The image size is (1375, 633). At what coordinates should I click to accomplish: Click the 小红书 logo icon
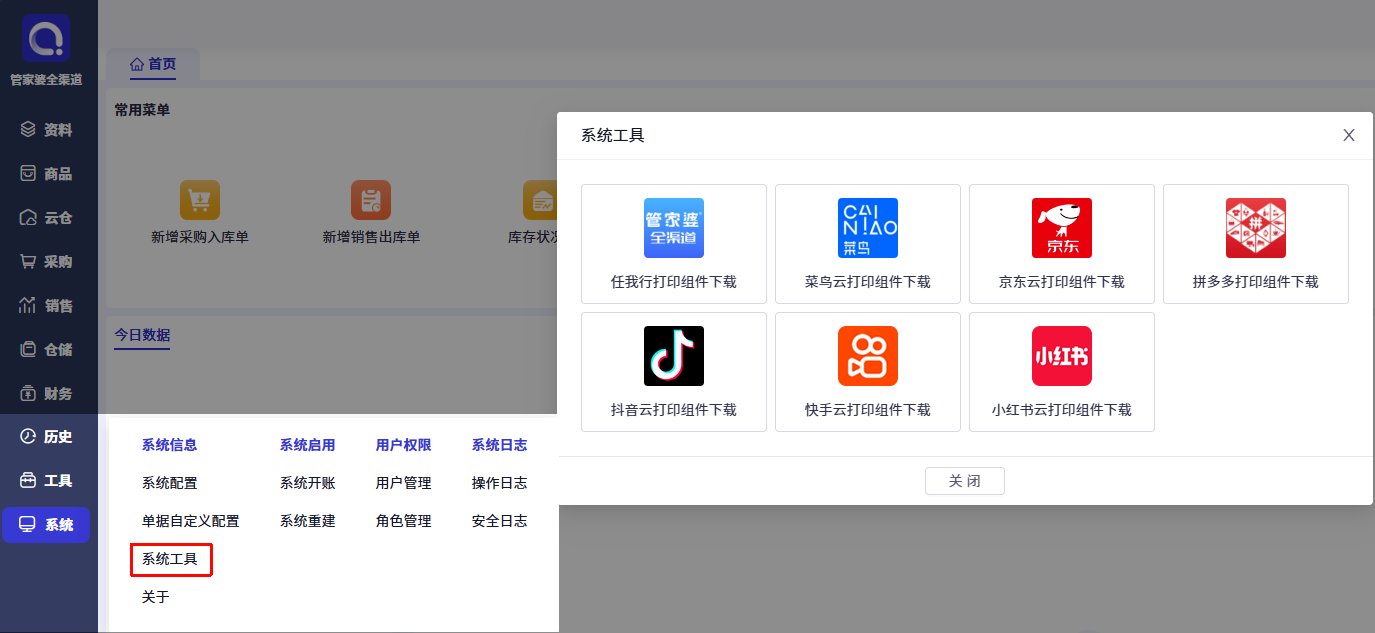coord(1062,356)
